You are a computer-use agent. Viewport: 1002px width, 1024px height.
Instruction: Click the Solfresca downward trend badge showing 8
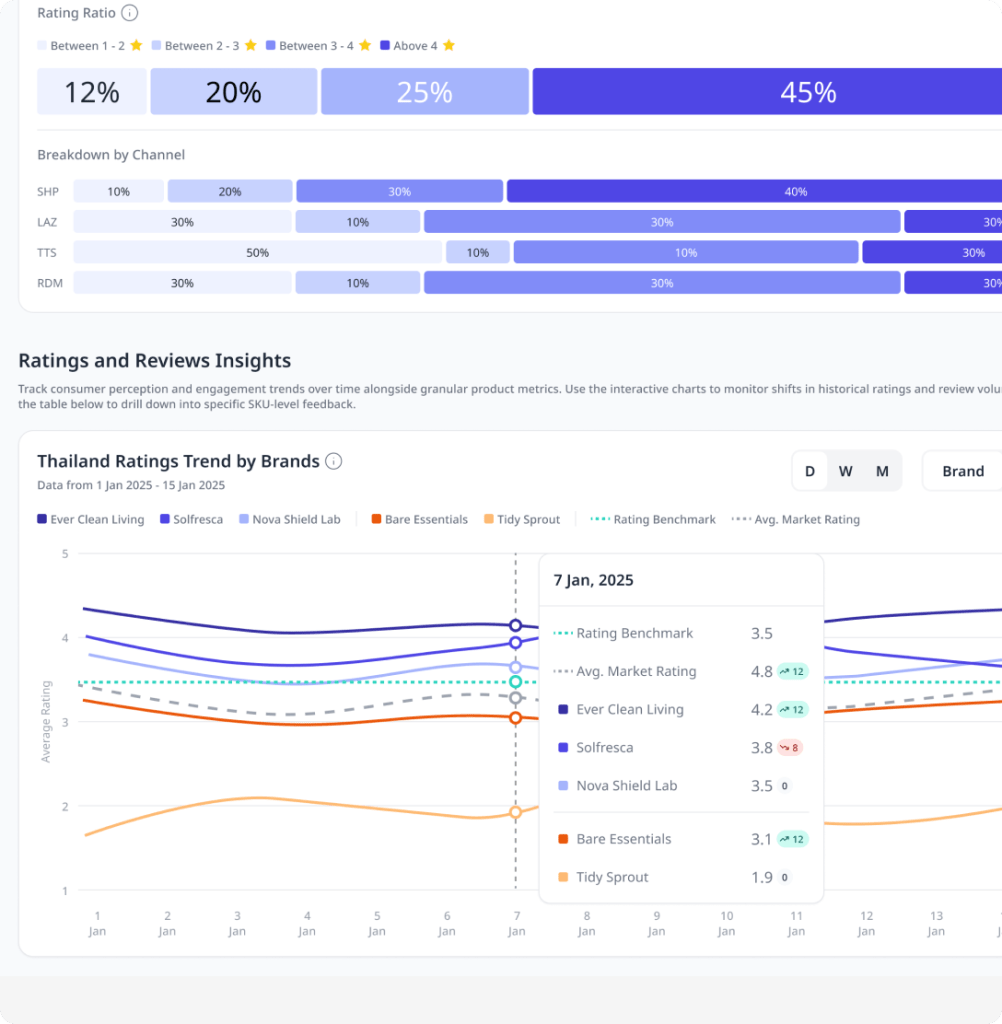790,748
